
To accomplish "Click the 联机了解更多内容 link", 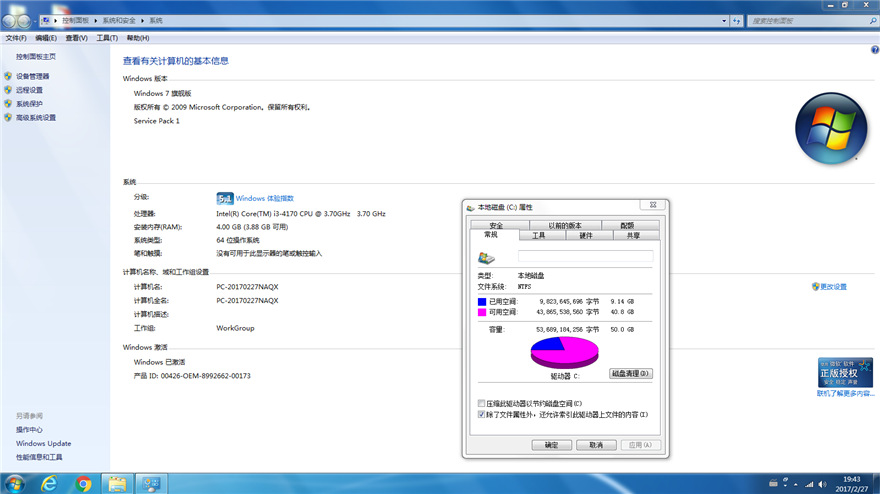I will pos(846,394).
